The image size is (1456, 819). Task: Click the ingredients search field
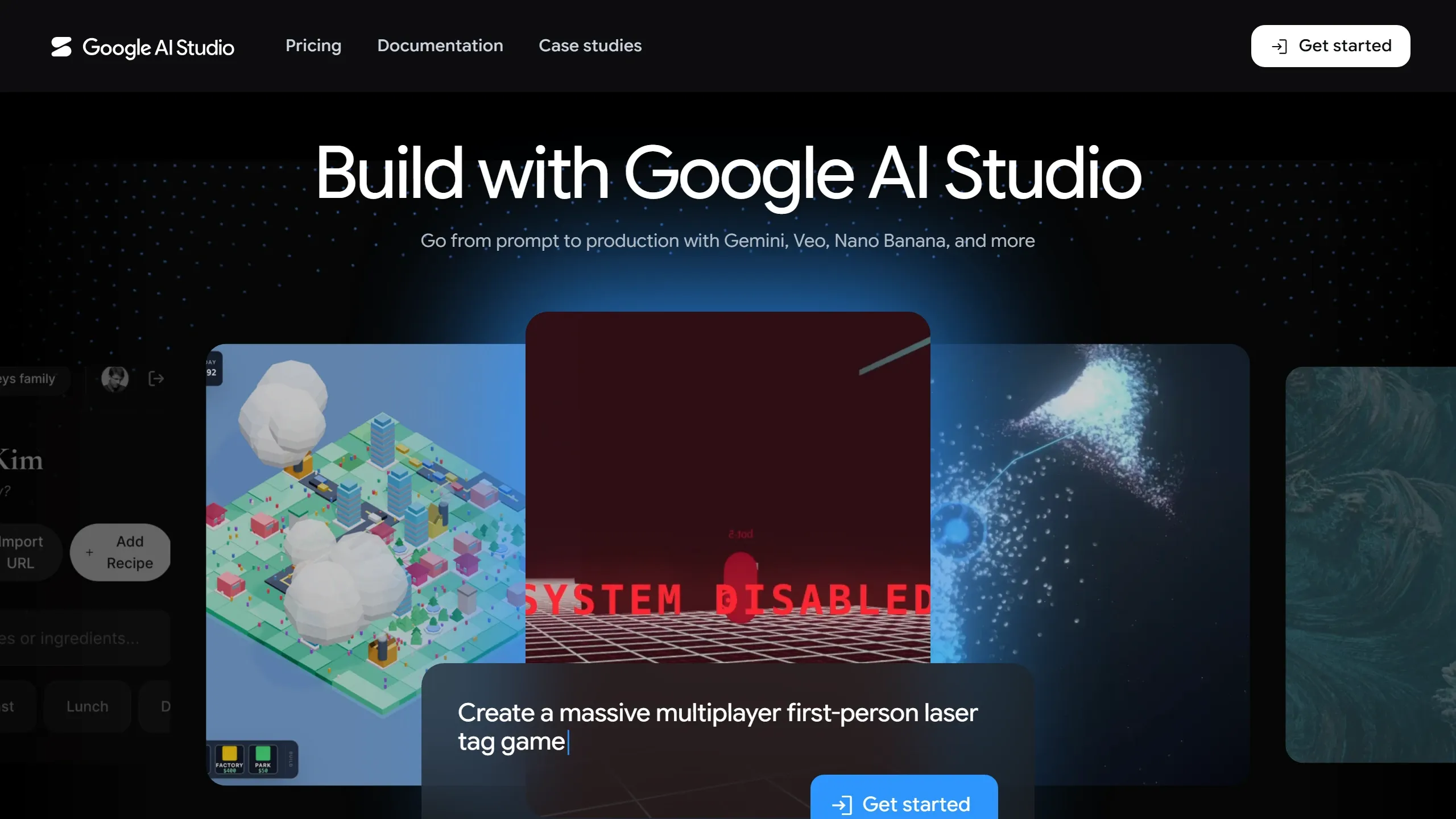(x=85, y=638)
